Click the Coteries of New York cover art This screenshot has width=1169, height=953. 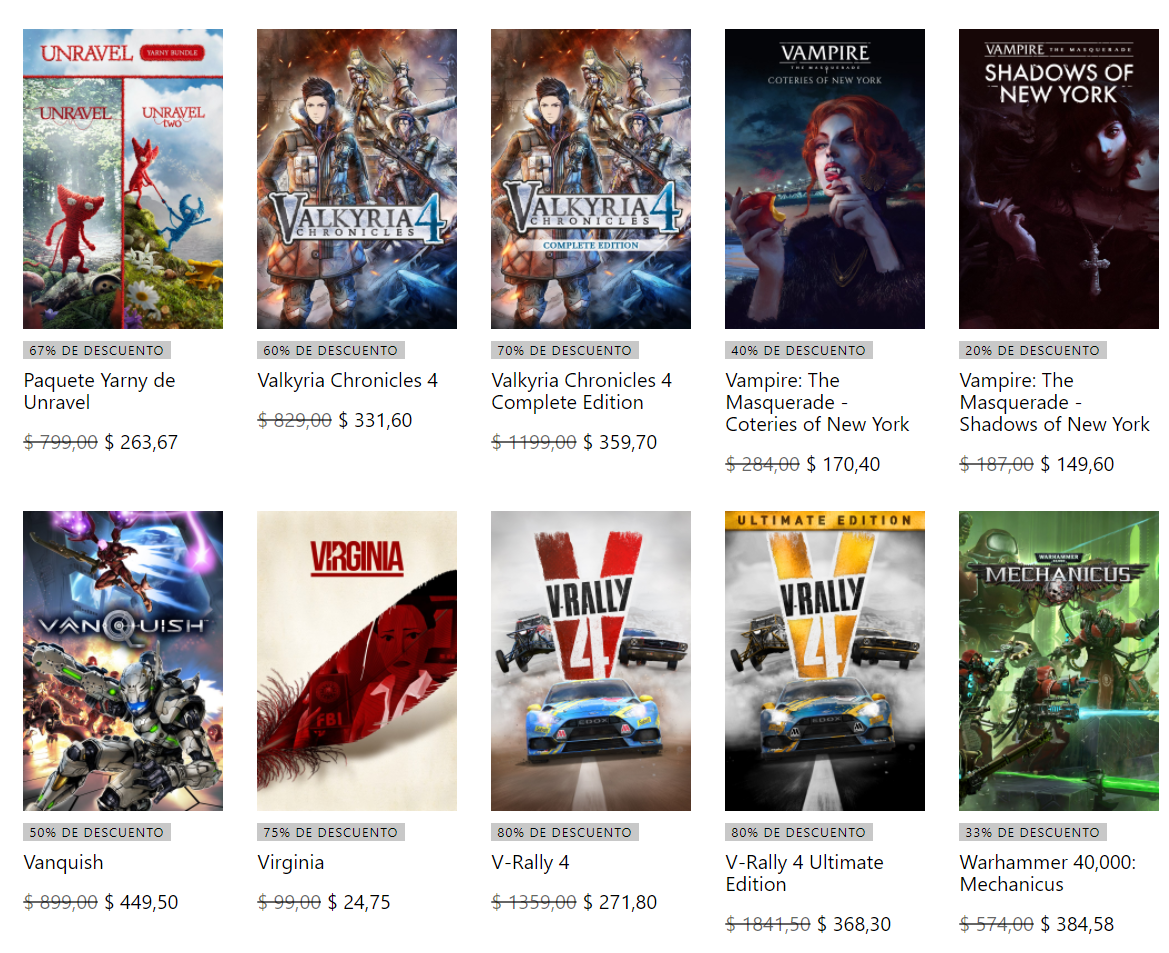click(x=825, y=179)
